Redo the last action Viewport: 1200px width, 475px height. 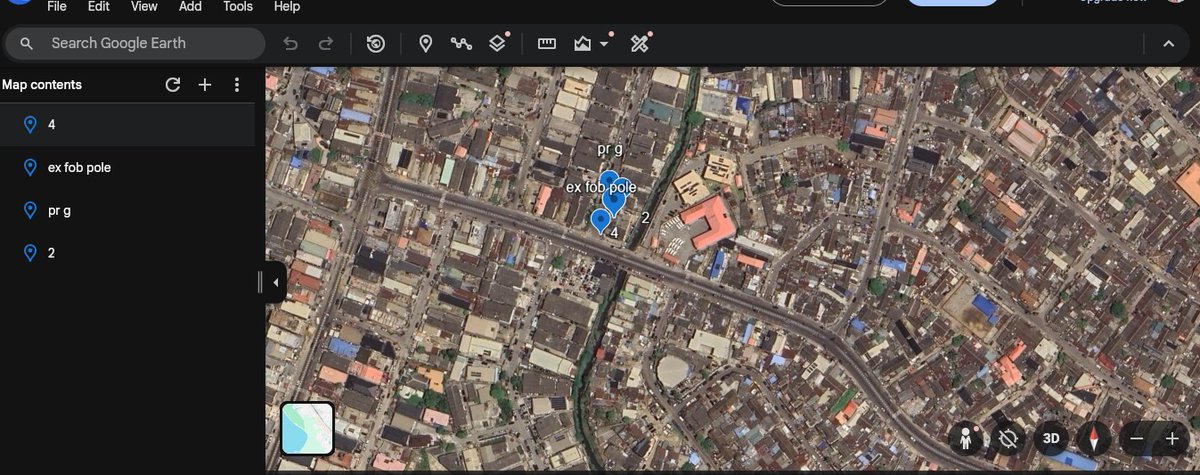click(325, 44)
